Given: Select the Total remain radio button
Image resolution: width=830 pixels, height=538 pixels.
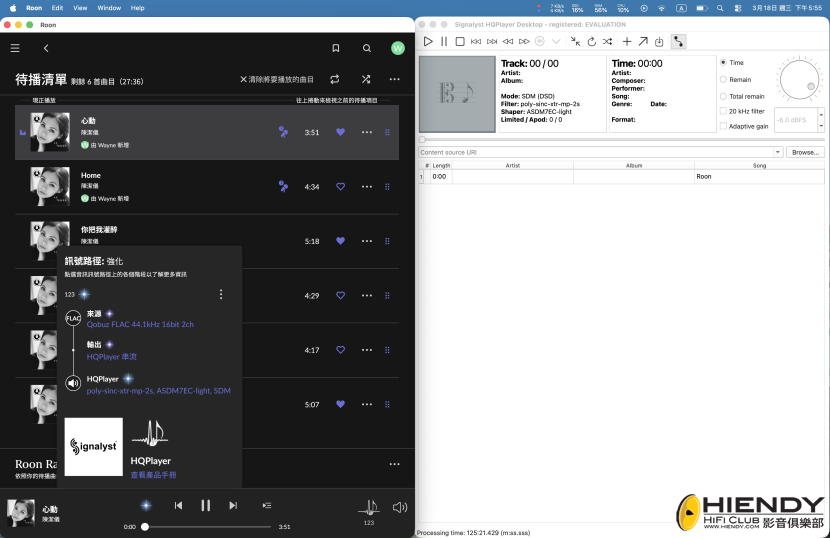Looking at the screenshot, I should pyautogui.click(x=723, y=96).
